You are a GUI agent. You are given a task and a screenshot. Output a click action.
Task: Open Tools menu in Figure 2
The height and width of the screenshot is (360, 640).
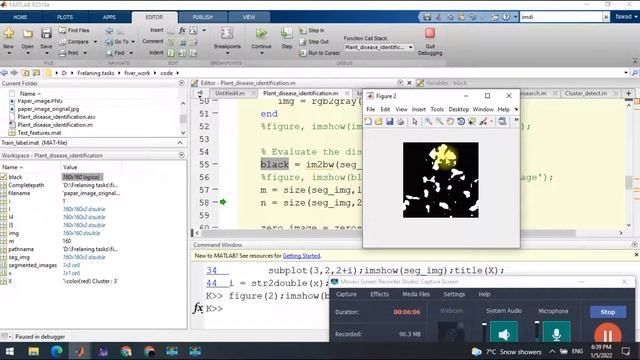point(437,109)
